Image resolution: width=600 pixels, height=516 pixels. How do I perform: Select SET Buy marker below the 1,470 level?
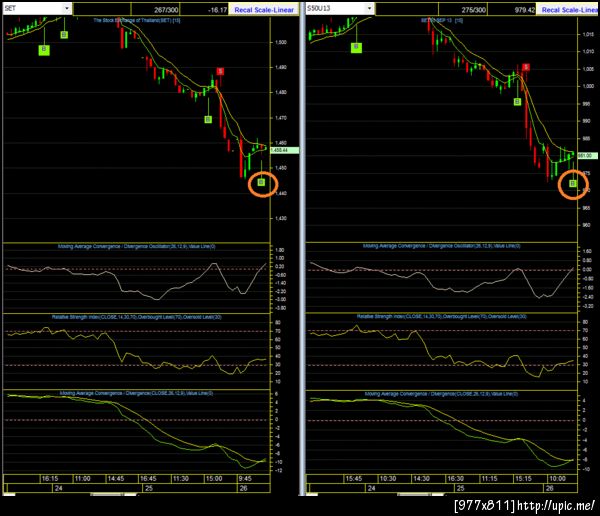pos(208,119)
